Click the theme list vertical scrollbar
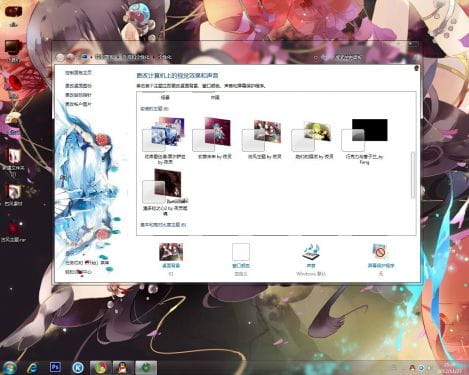469x375 pixels. click(413, 175)
